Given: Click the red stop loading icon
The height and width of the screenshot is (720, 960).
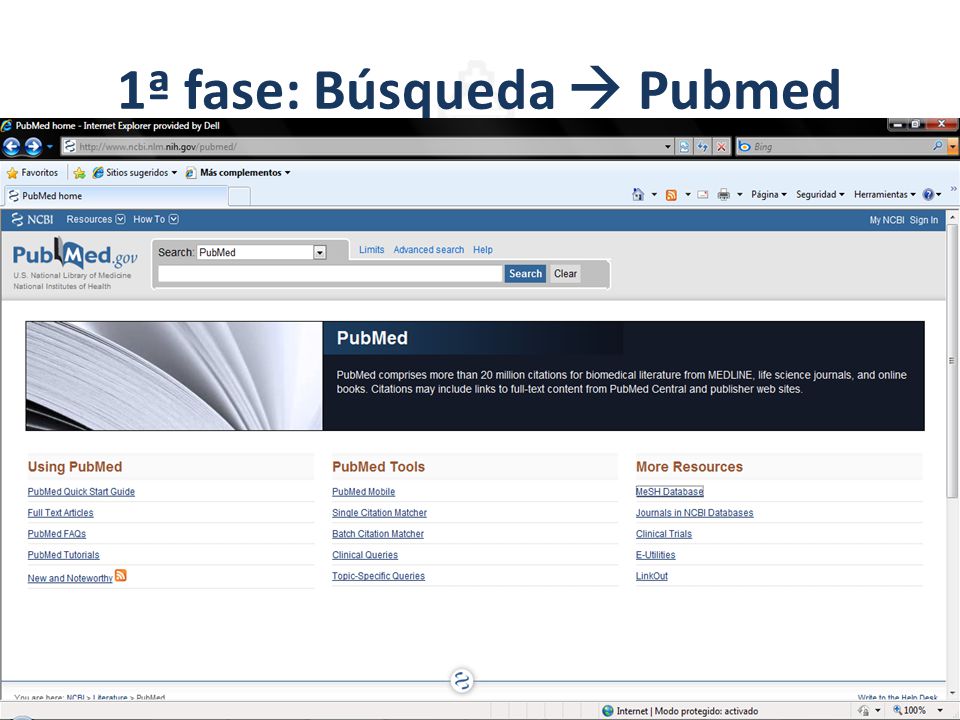Looking at the screenshot, I should coord(721,147).
